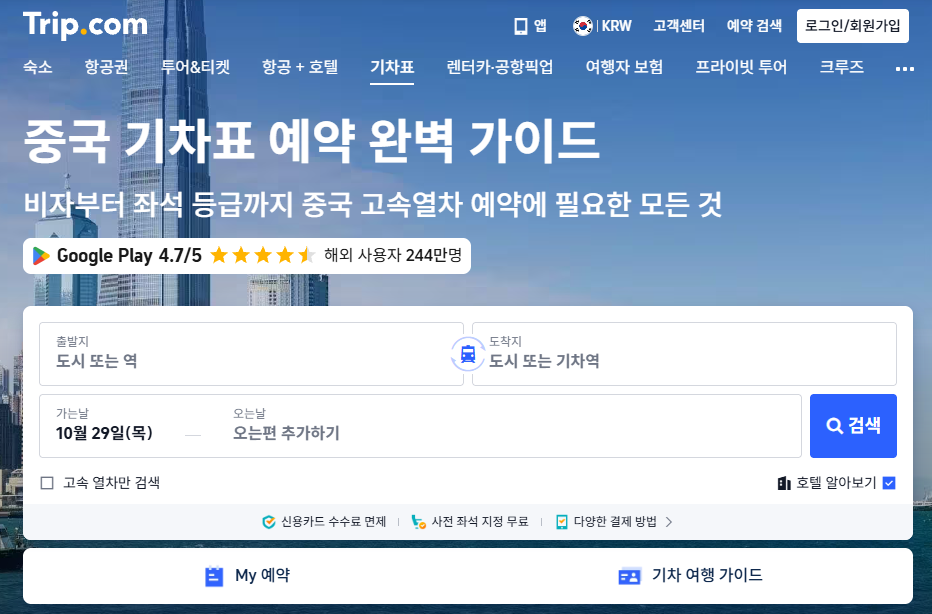Open the 렌터카·공항픽업 tab
This screenshot has height=614, width=932.
(499, 67)
